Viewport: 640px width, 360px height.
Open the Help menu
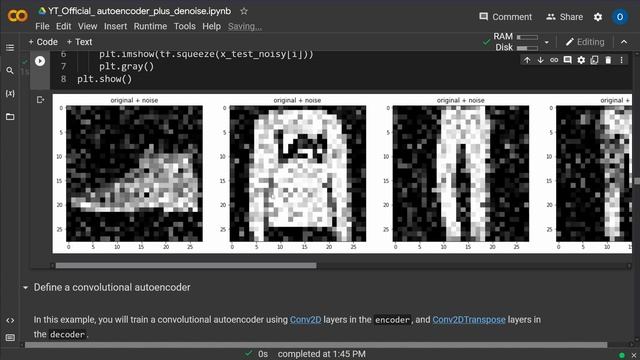[211, 27]
